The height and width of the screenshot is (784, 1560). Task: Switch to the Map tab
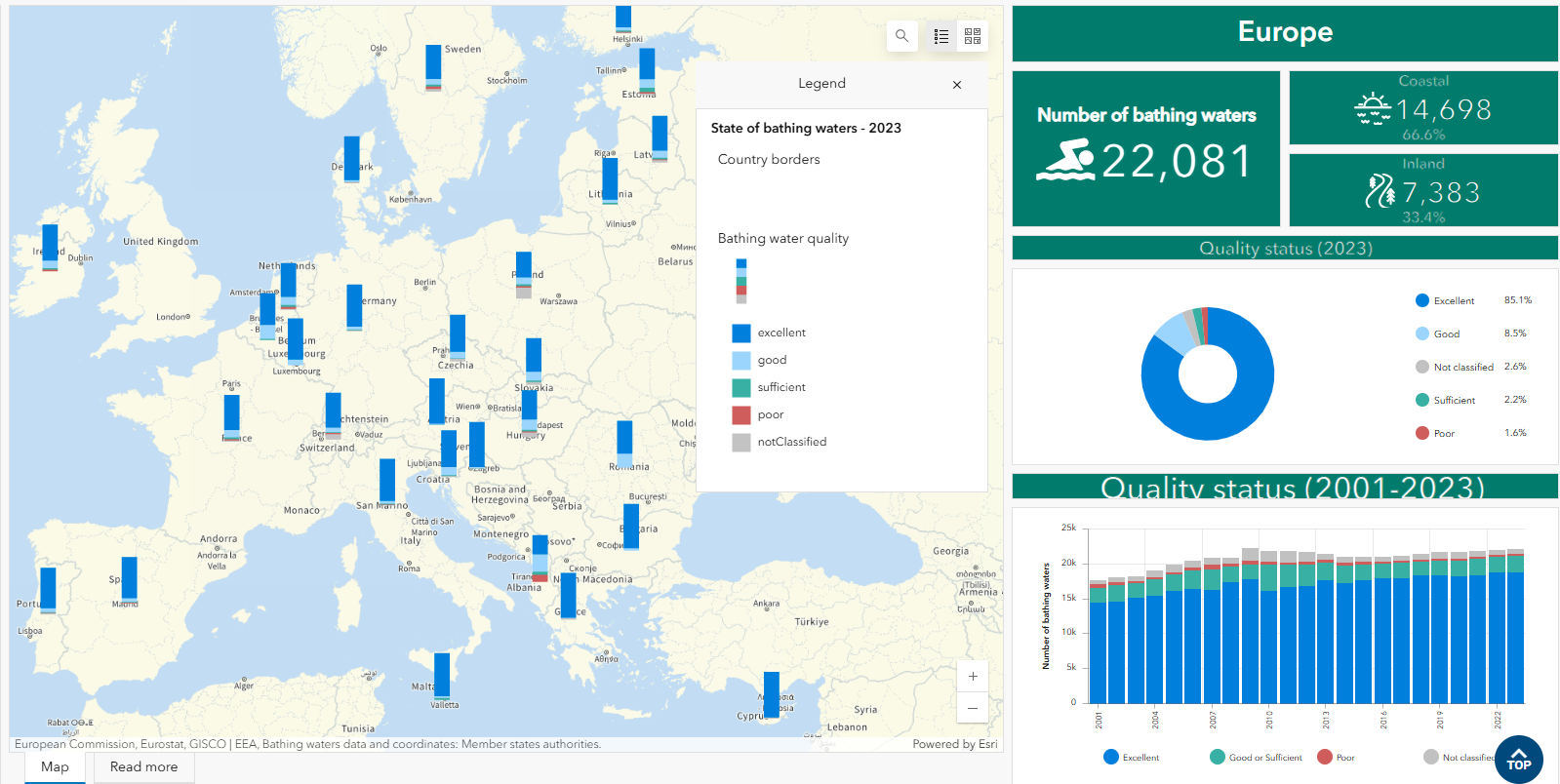55,767
